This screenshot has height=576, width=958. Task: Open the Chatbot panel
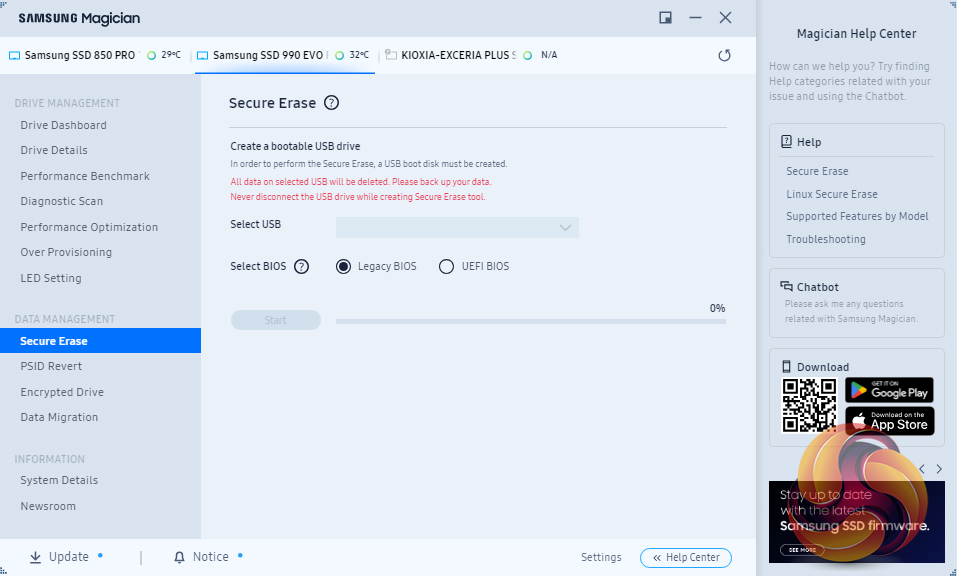857,303
